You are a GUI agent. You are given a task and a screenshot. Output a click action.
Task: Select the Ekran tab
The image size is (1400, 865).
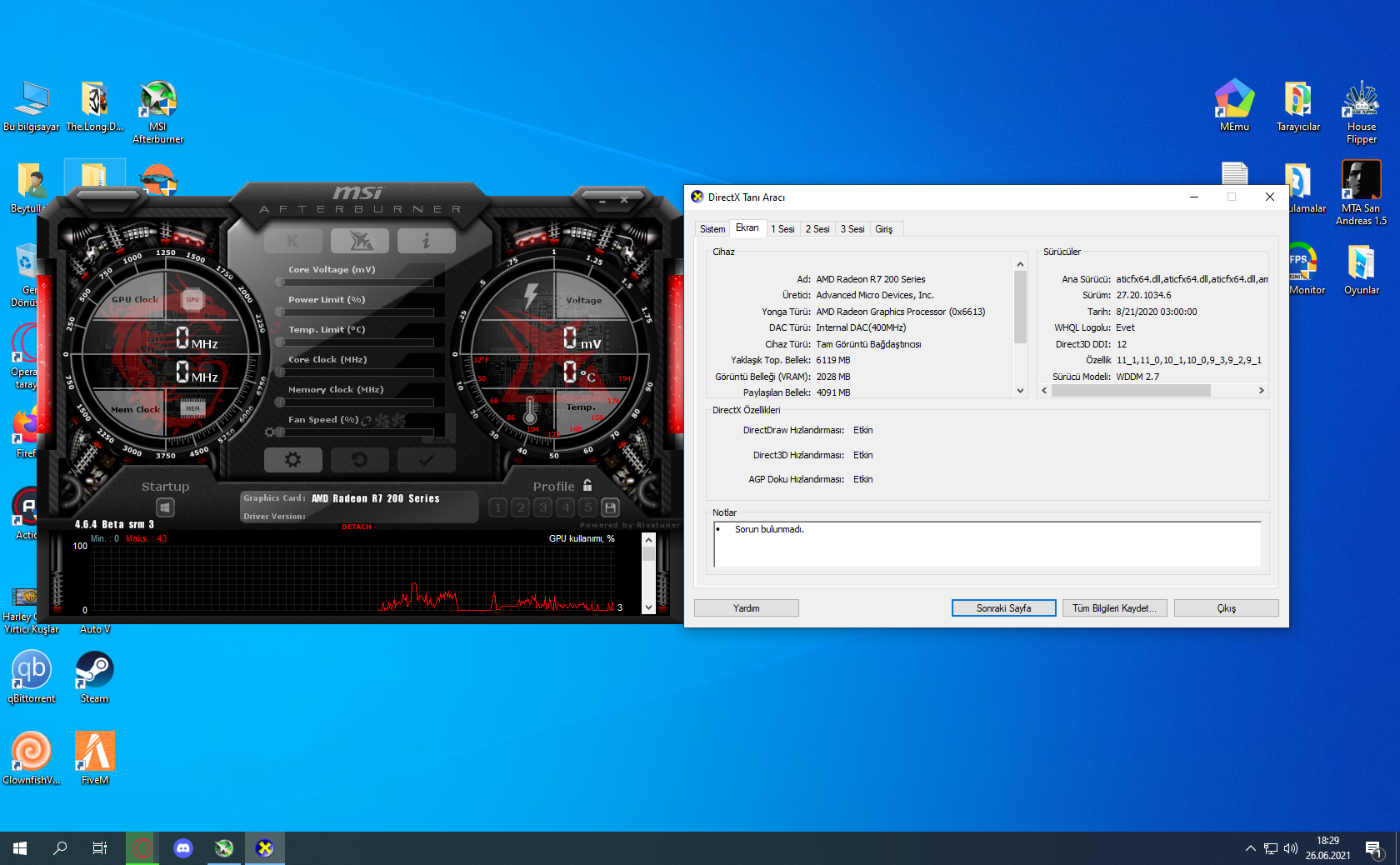click(x=747, y=227)
